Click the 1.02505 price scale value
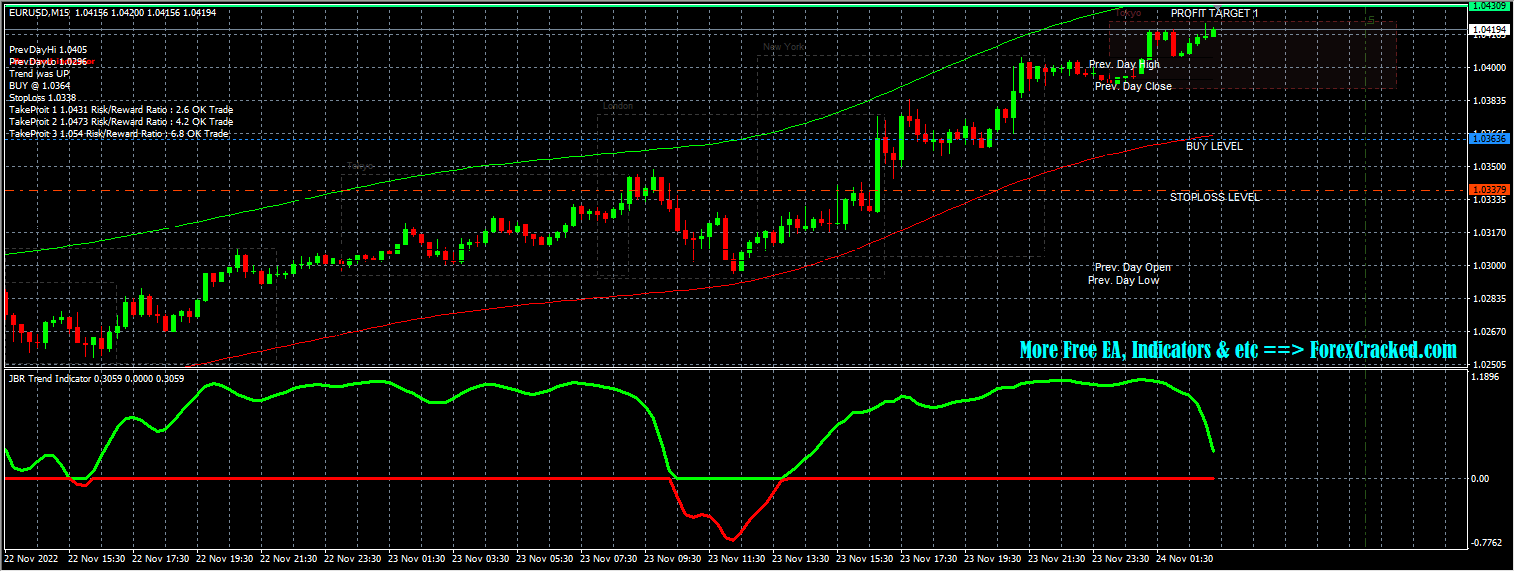 click(x=1489, y=364)
